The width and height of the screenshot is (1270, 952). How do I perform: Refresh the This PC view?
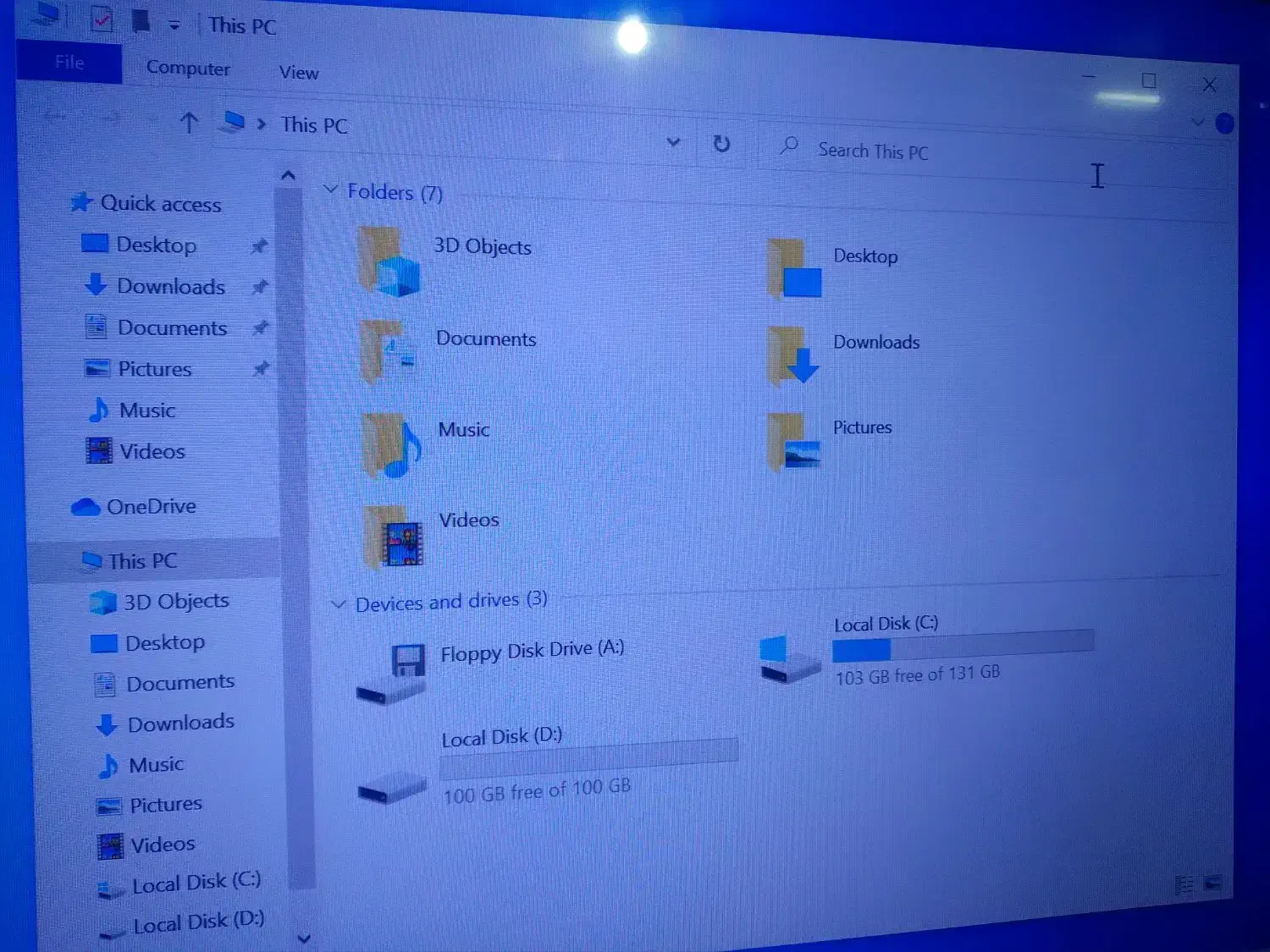(x=721, y=144)
